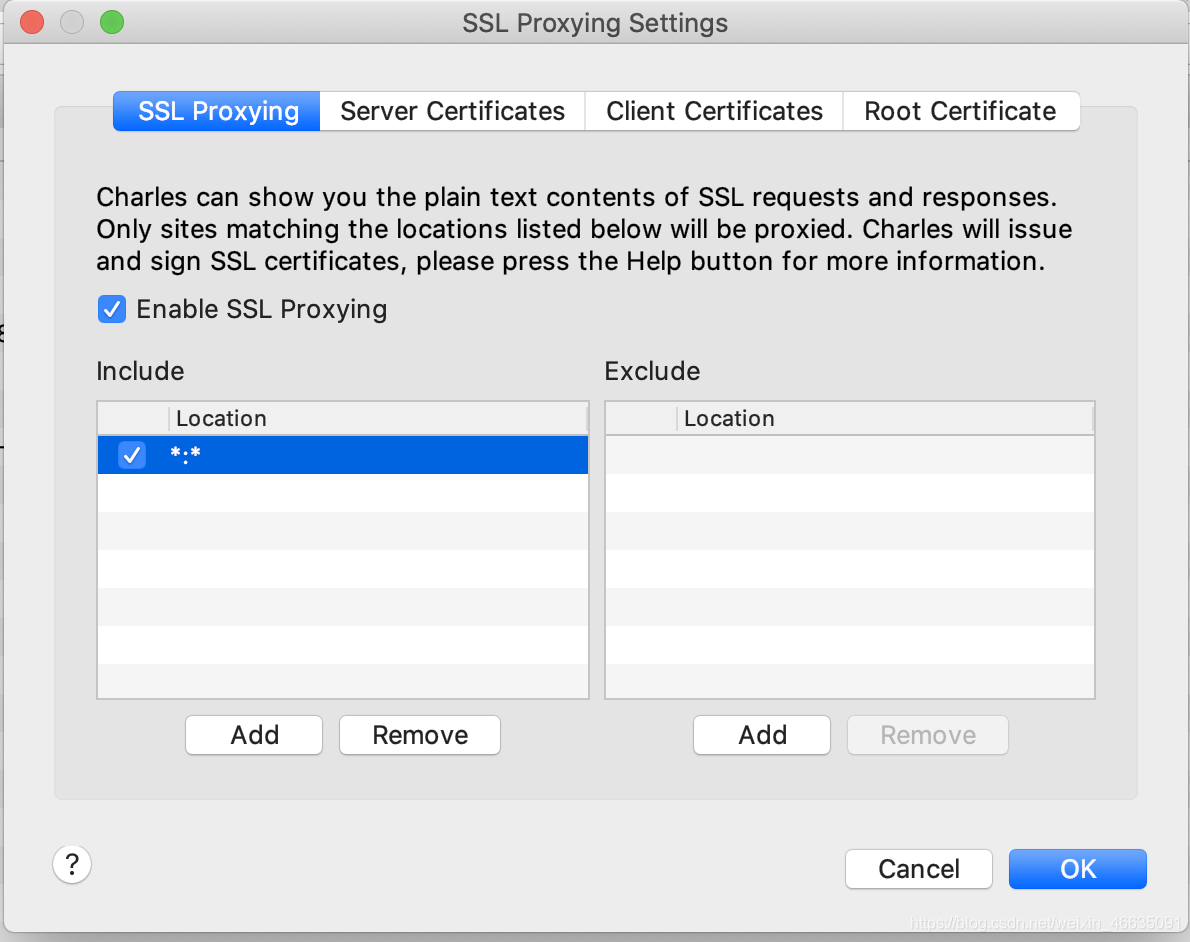1190x942 pixels.
Task: Click the first empty Exclude list row
Action: tap(850, 455)
